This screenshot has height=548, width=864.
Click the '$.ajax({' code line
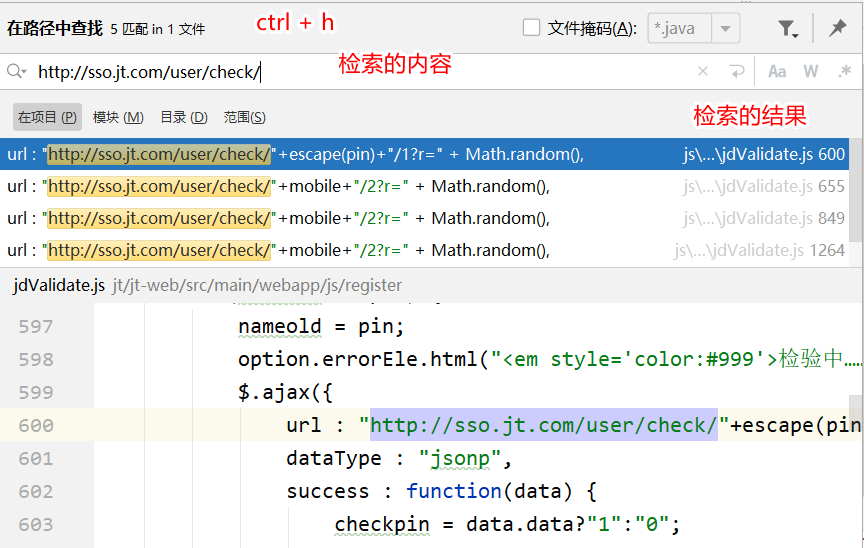coord(285,393)
